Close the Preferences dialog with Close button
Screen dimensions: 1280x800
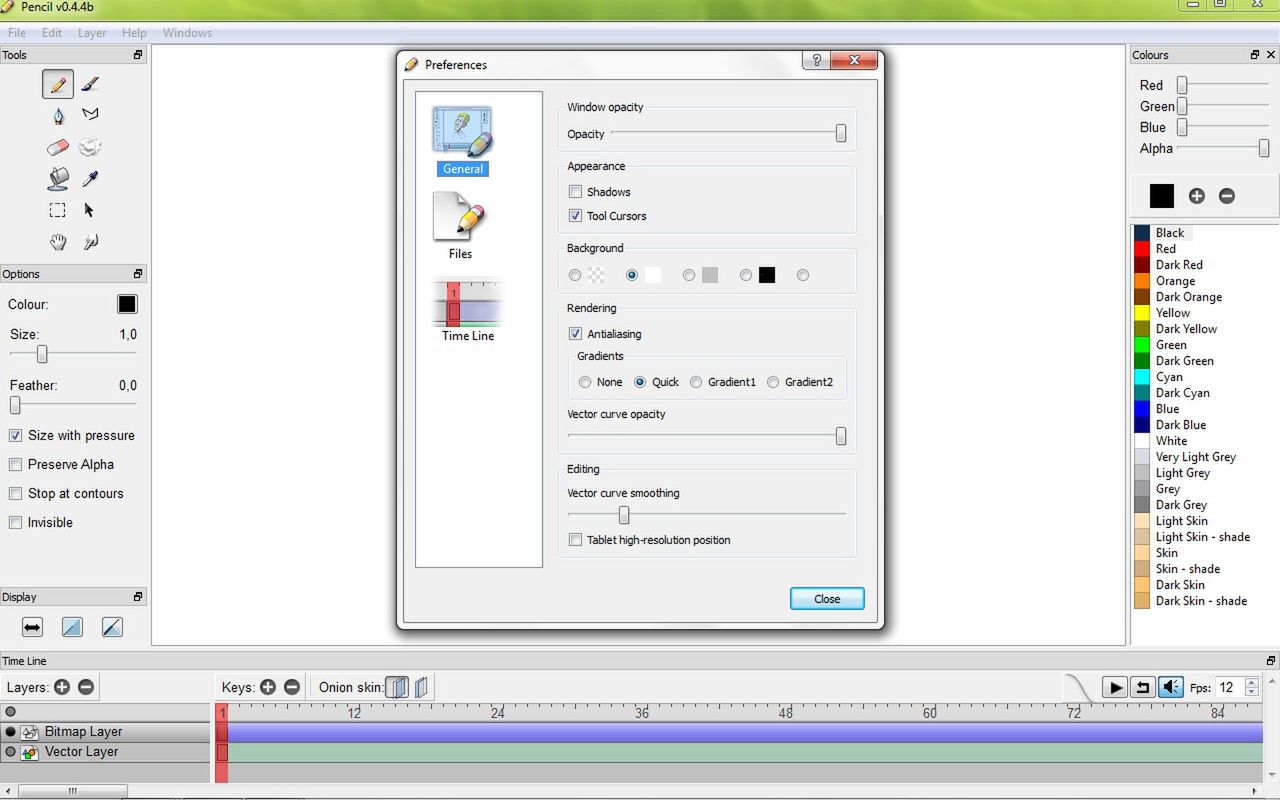click(x=827, y=599)
